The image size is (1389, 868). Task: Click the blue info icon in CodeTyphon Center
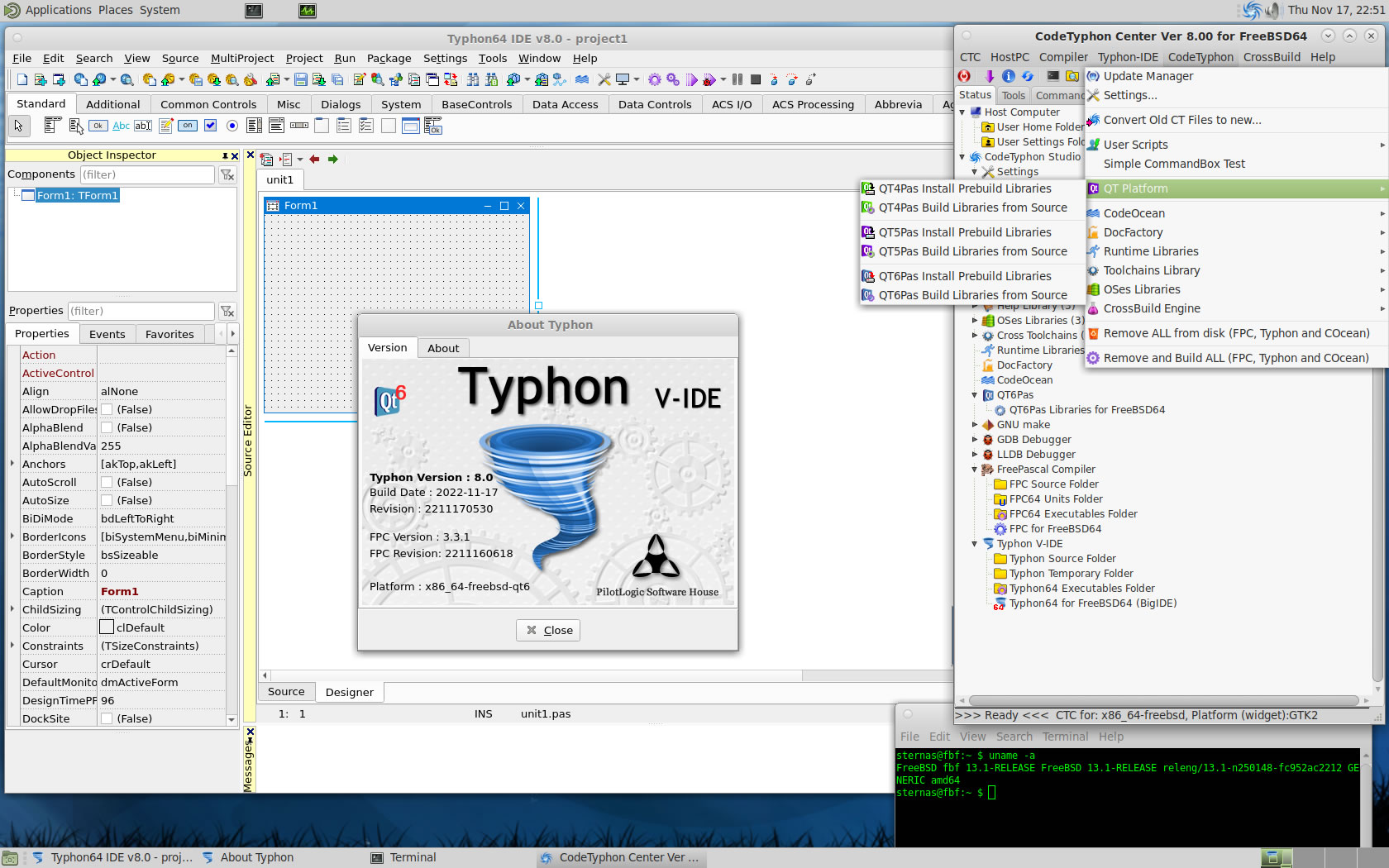point(1008,76)
